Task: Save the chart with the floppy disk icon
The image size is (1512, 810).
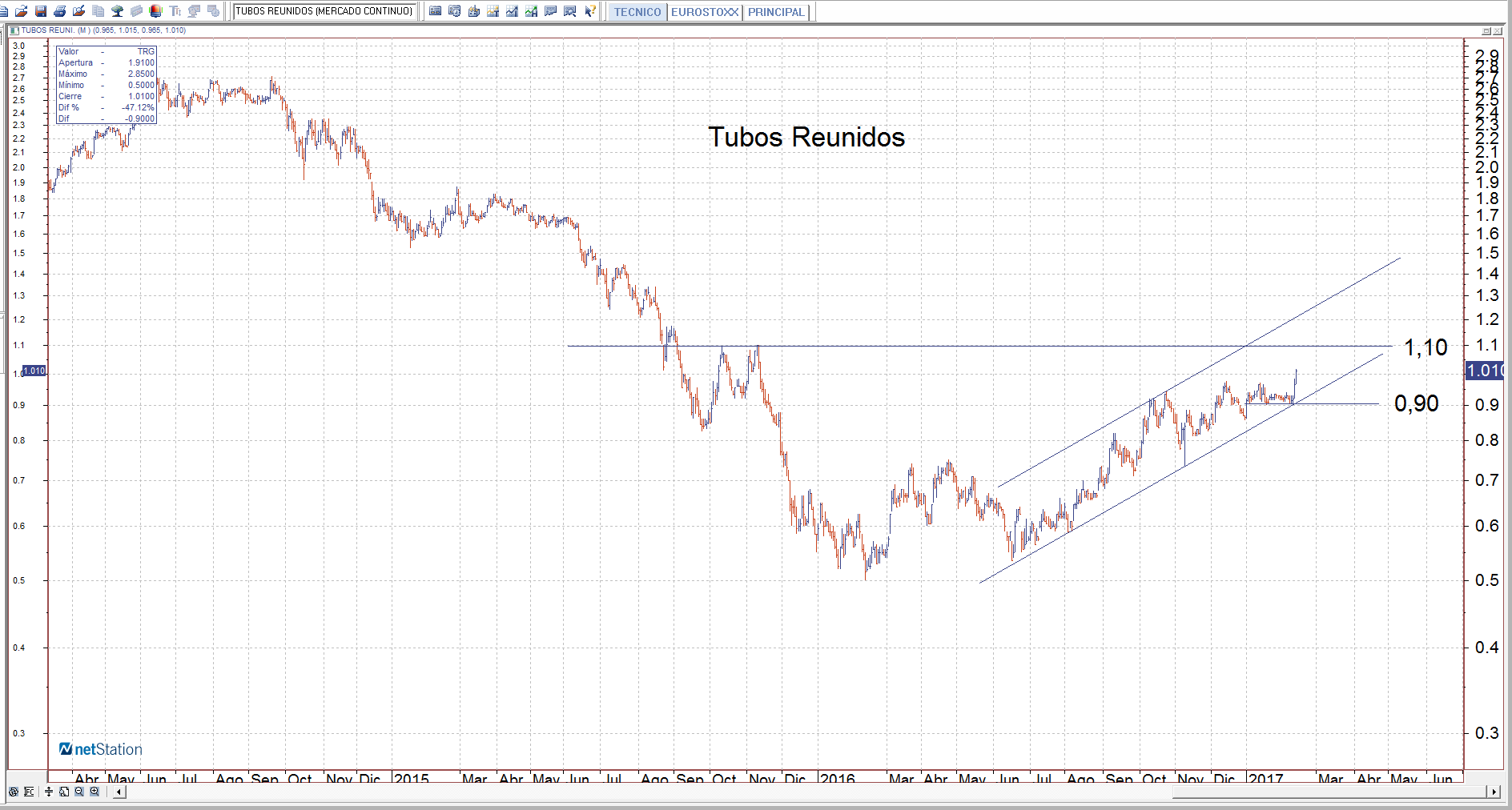Action: coord(41,11)
